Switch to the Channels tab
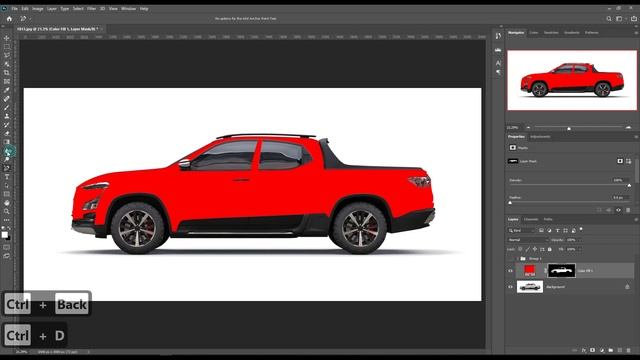The height and width of the screenshot is (360, 640). click(x=531, y=220)
